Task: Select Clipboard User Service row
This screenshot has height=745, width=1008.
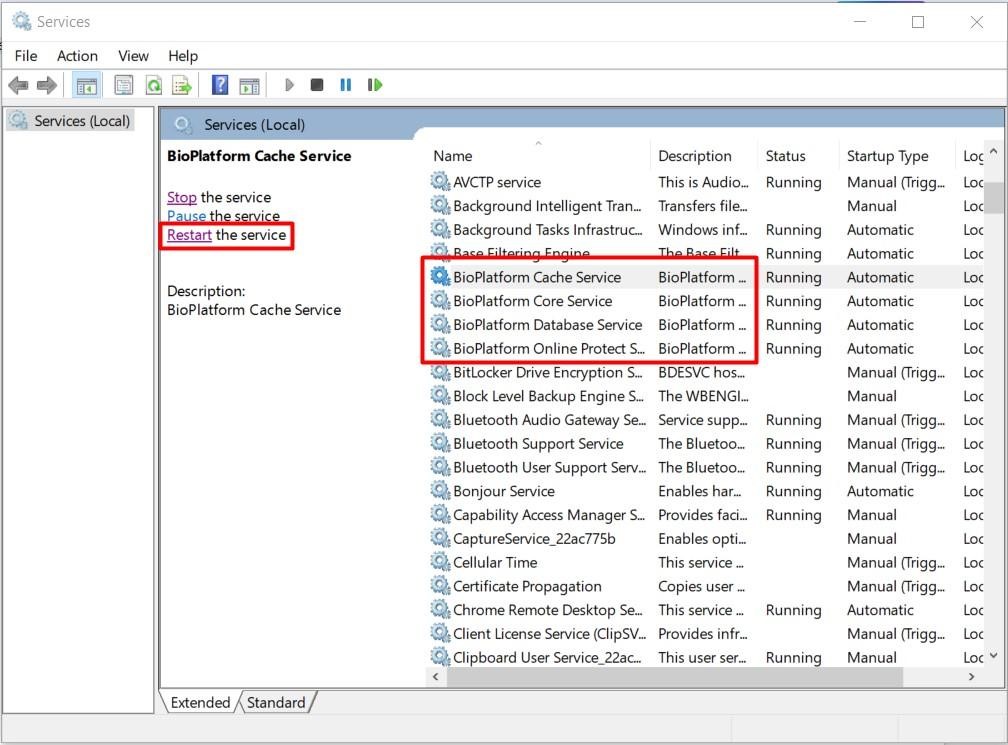Action: (x=705, y=658)
